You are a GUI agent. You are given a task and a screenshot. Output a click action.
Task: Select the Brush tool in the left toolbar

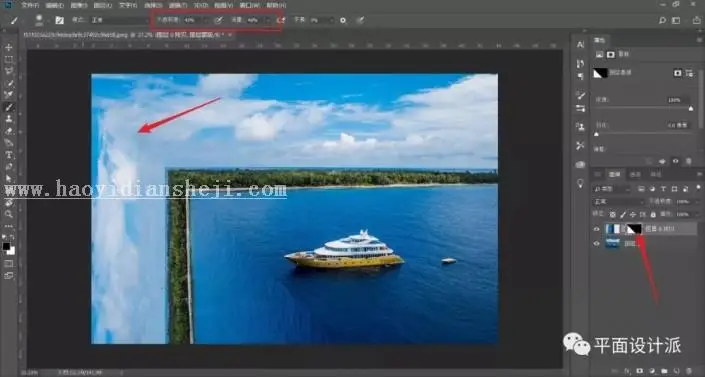8,107
